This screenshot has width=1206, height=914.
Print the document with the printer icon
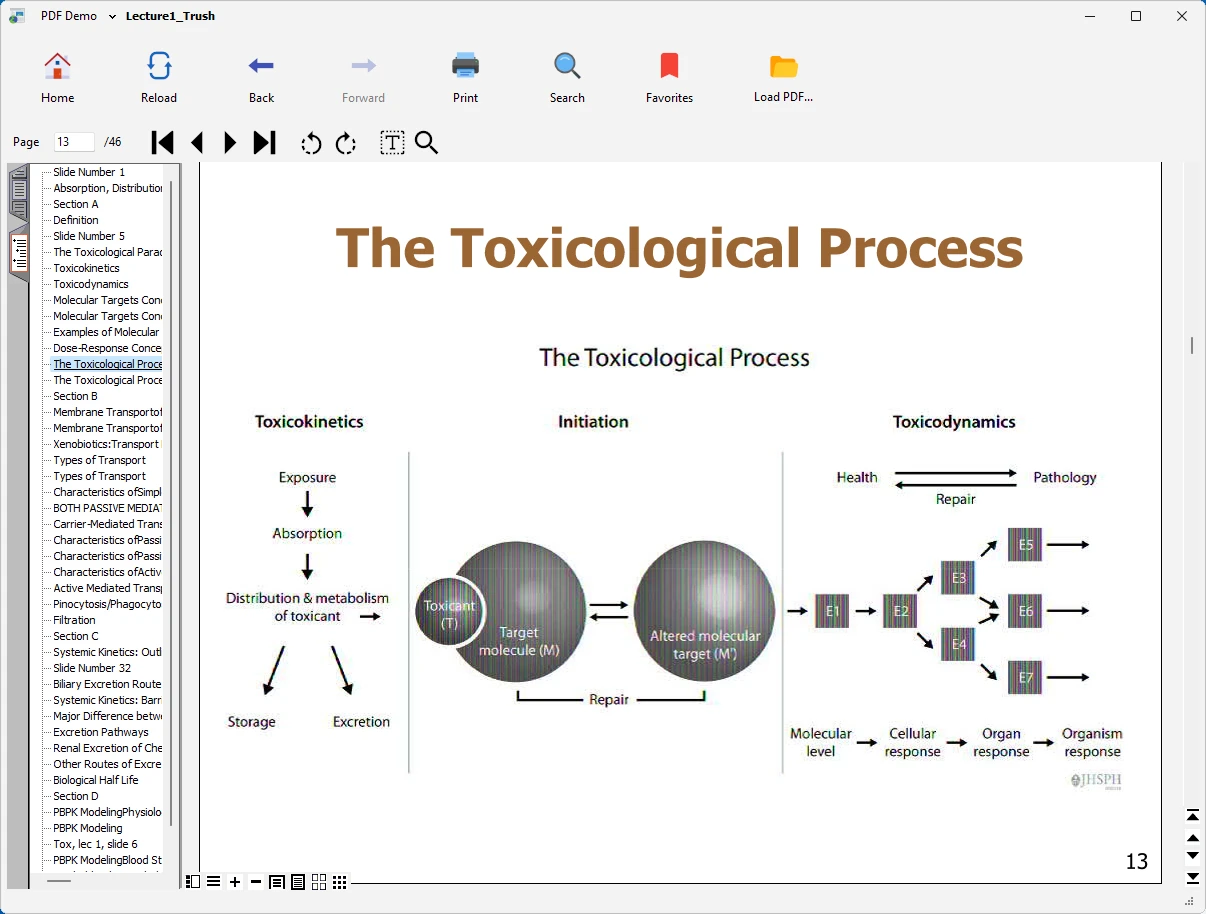[465, 67]
